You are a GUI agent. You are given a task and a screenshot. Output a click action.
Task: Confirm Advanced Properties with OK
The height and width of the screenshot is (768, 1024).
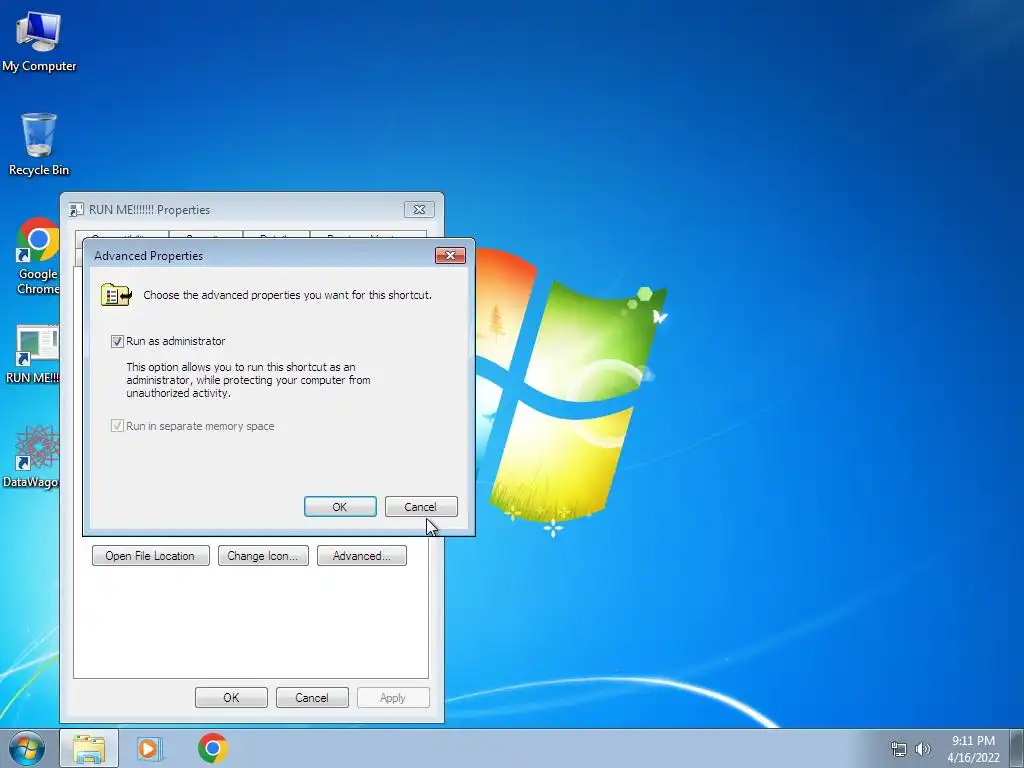coord(340,507)
